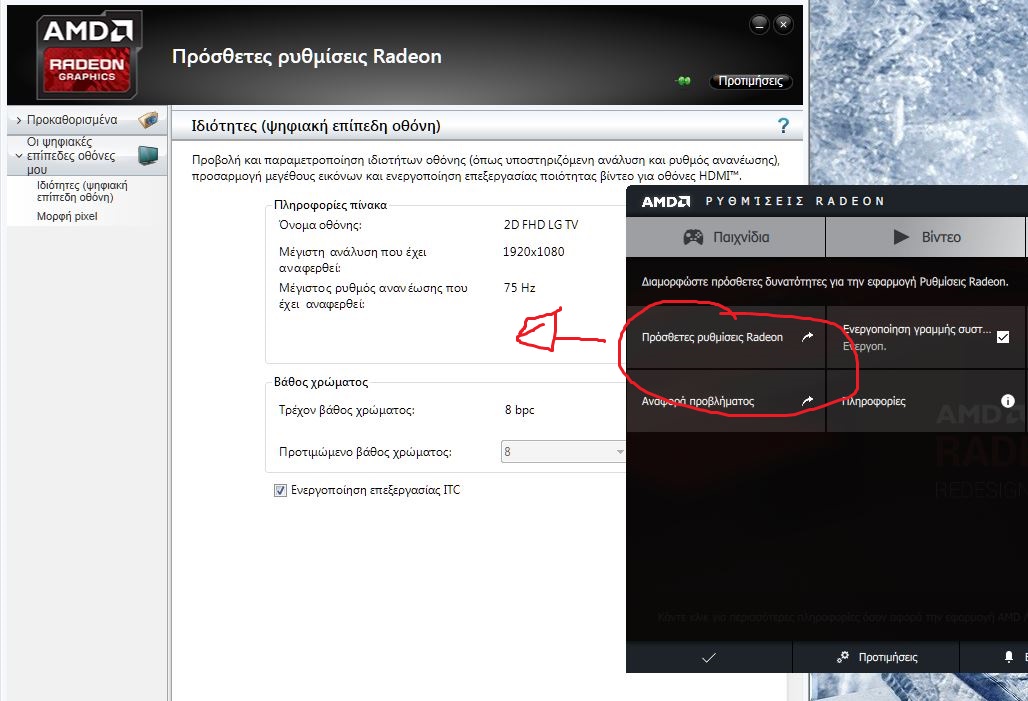
Task: Click the arrow icon beside Πρόσθετες ρυθμίσεις Radeon
Action: (x=808, y=337)
